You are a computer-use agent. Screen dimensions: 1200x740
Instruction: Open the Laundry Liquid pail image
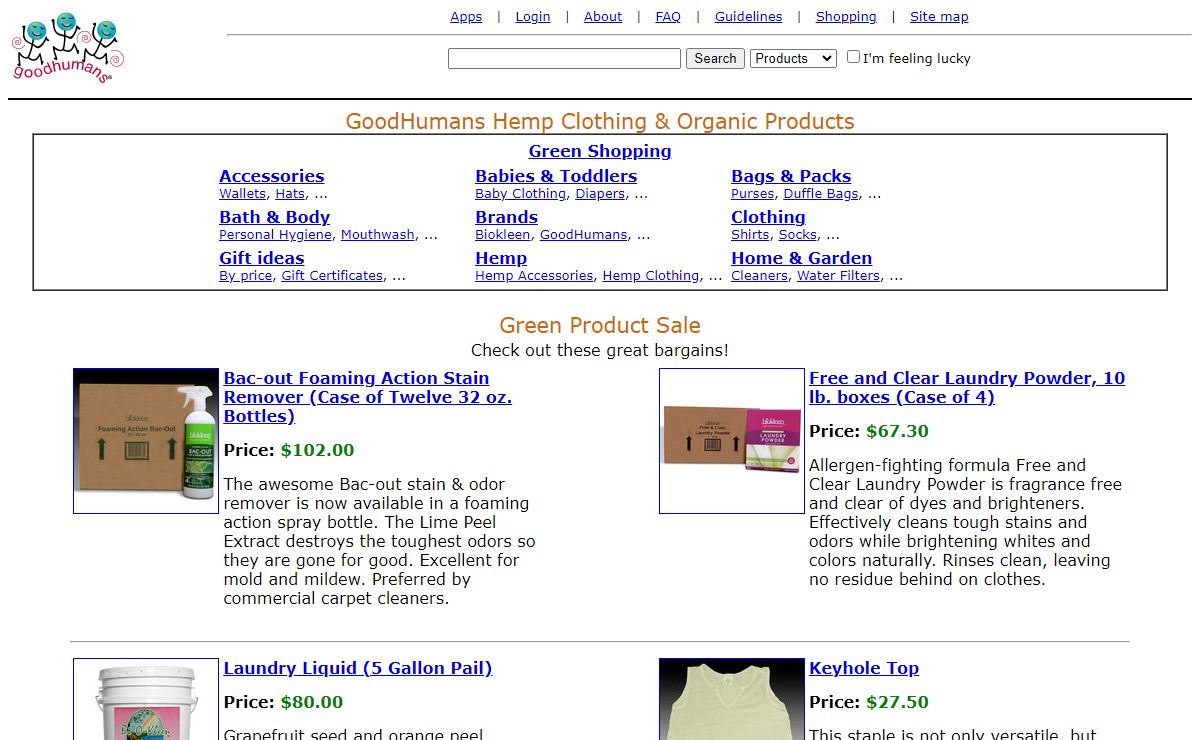146,699
